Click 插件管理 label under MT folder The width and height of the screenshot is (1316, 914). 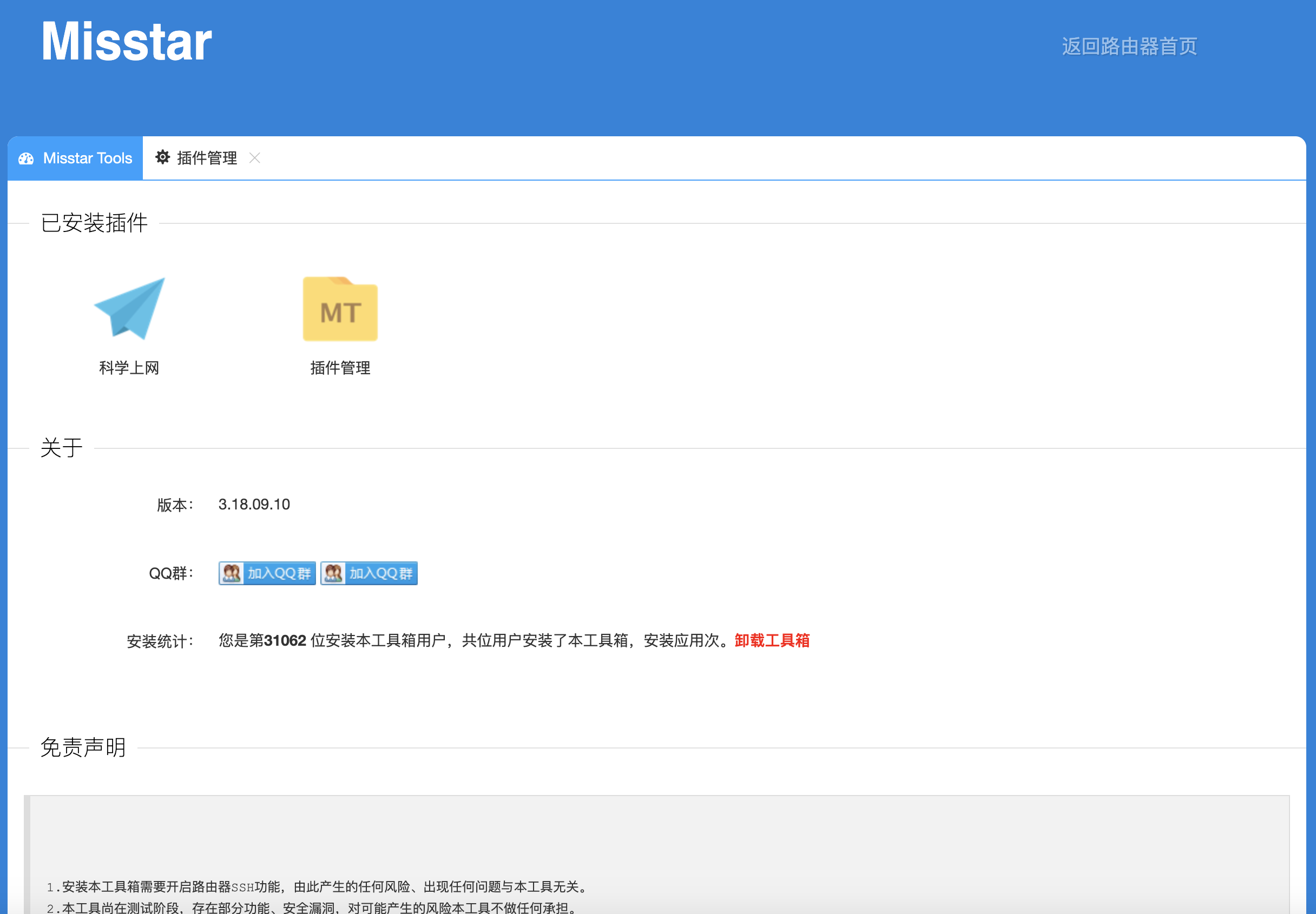(340, 368)
